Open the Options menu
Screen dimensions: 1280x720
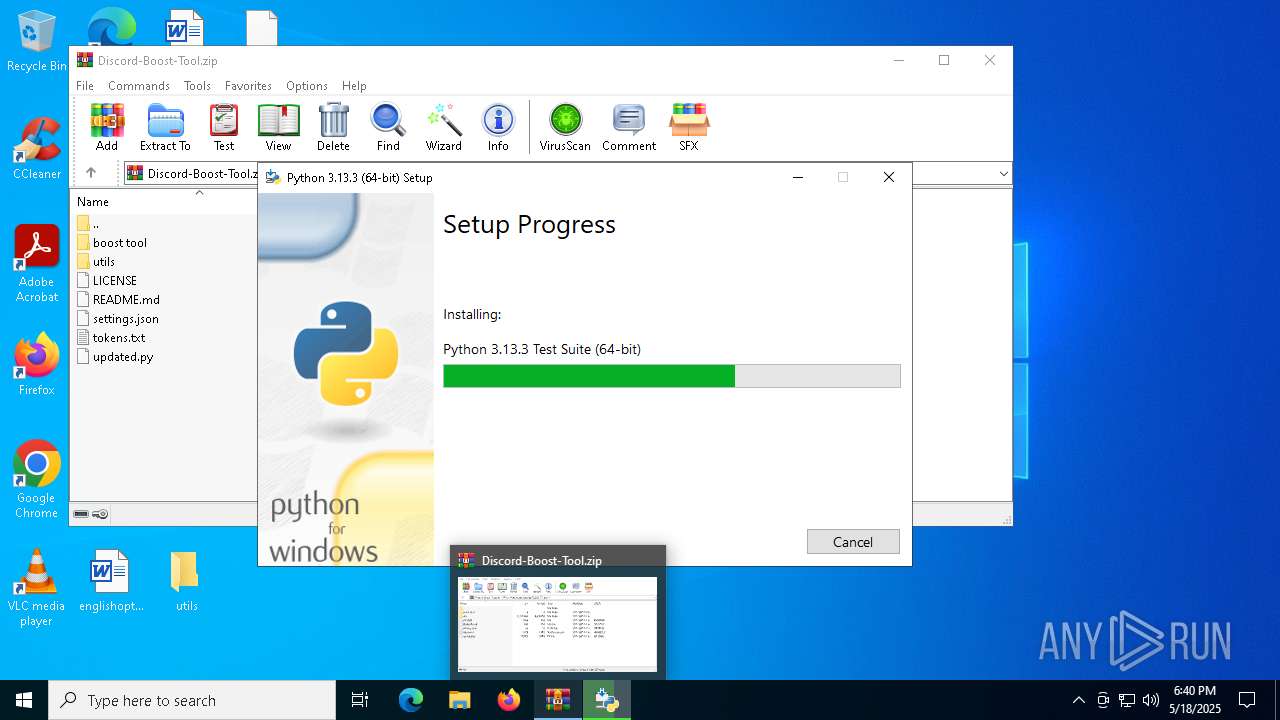[307, 86]
